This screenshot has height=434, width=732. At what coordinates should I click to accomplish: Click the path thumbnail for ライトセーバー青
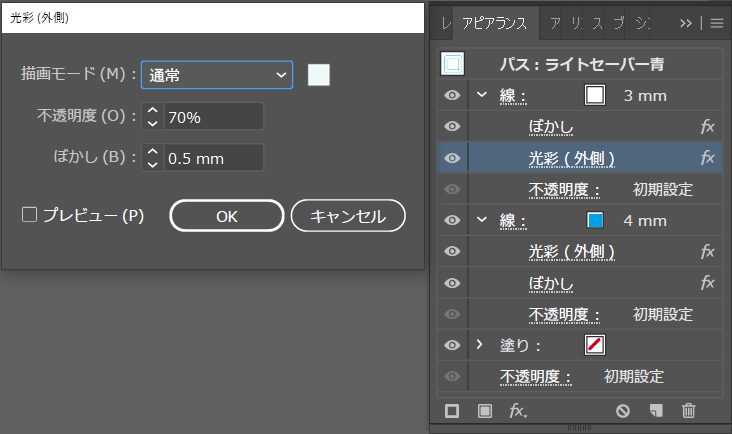point(452,63)
